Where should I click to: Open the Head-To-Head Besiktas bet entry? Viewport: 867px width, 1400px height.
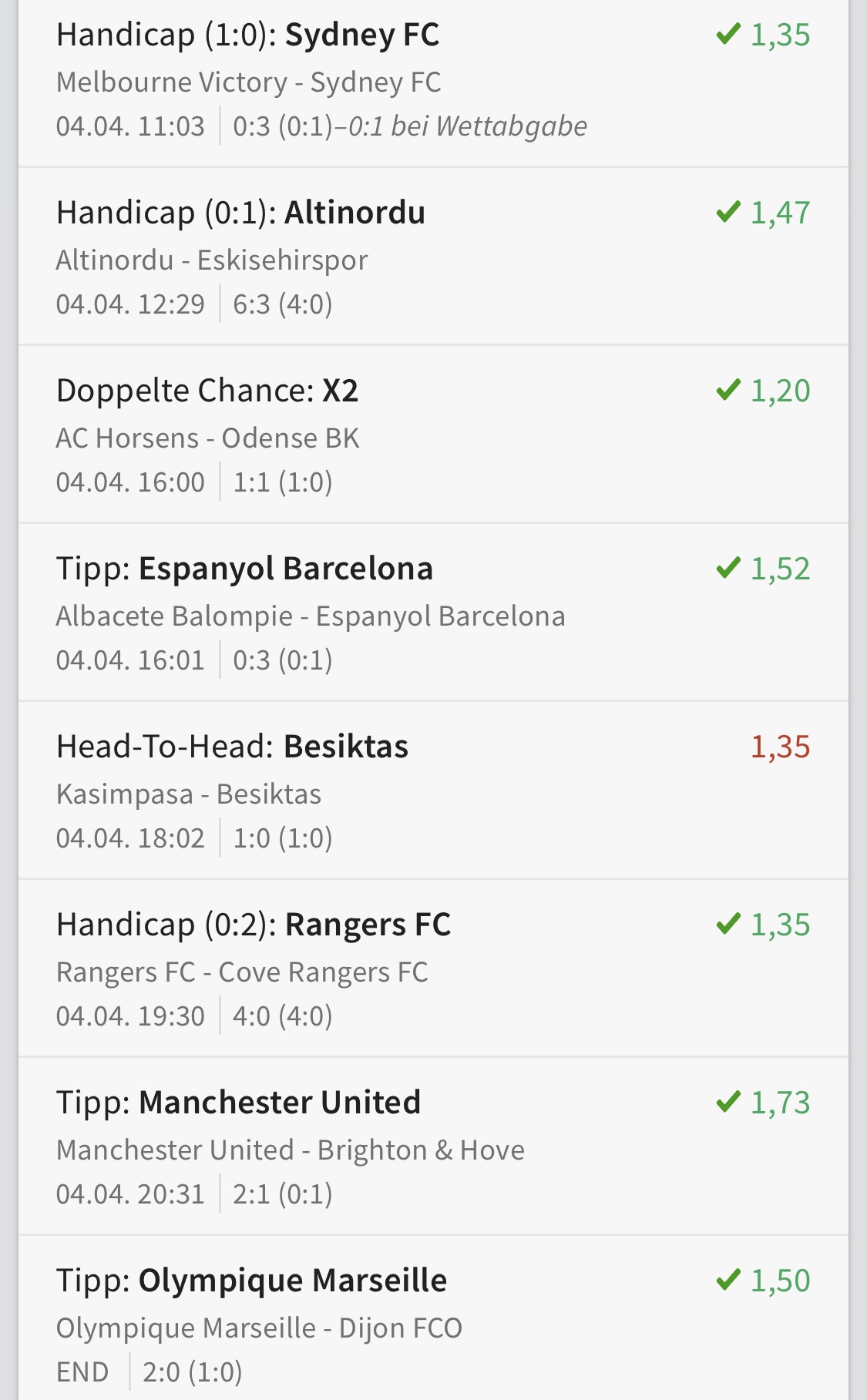pyautogui.click(x=232, y=747)
